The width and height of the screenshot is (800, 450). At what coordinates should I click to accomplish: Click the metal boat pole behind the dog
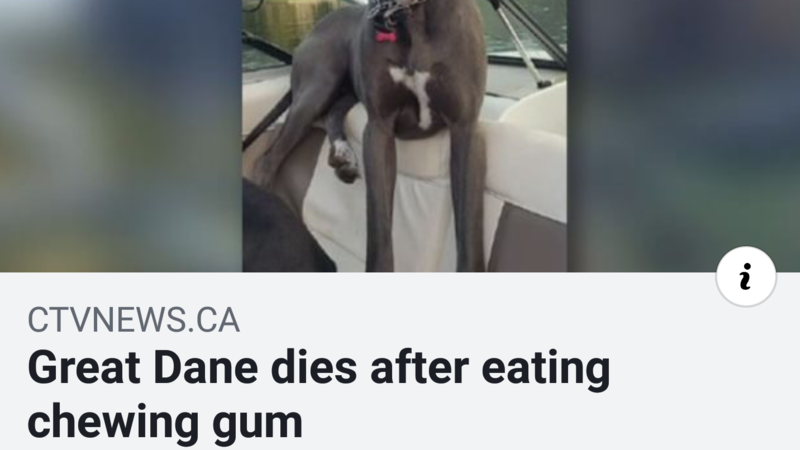(x=518, y=41)
